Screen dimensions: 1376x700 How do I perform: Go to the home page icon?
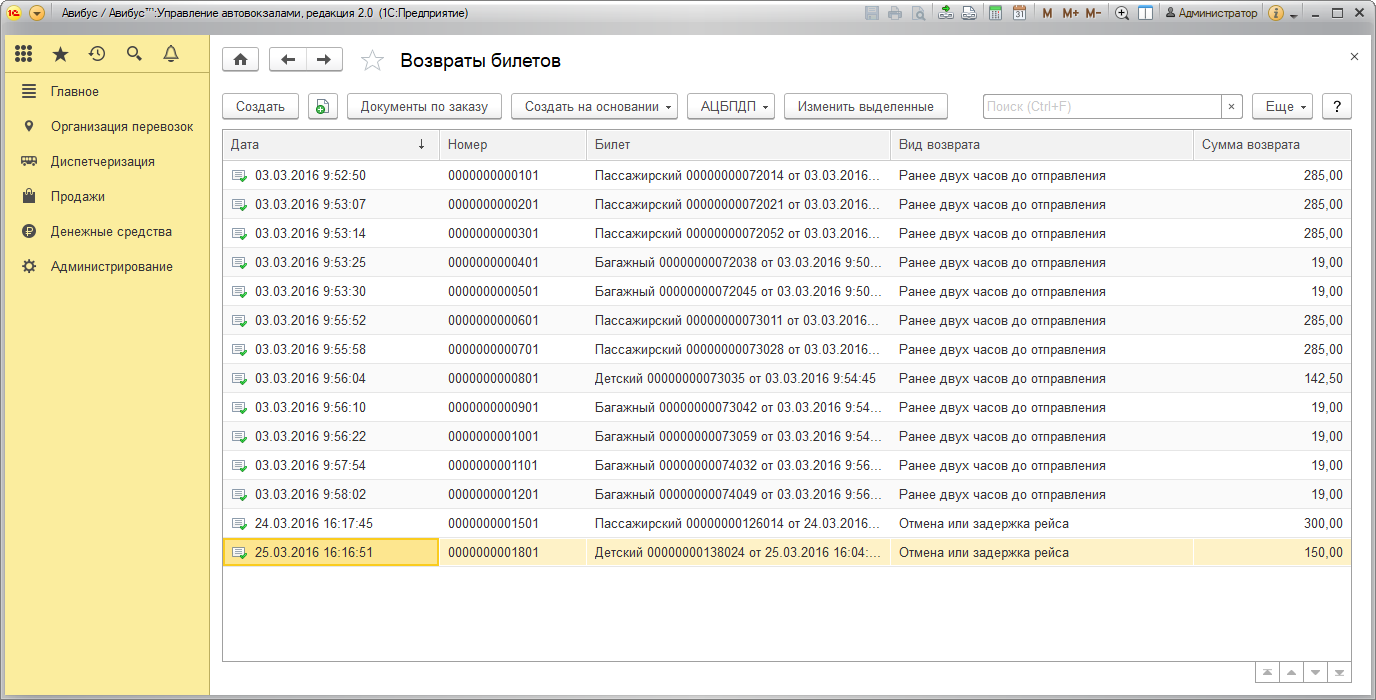point(240,60)
